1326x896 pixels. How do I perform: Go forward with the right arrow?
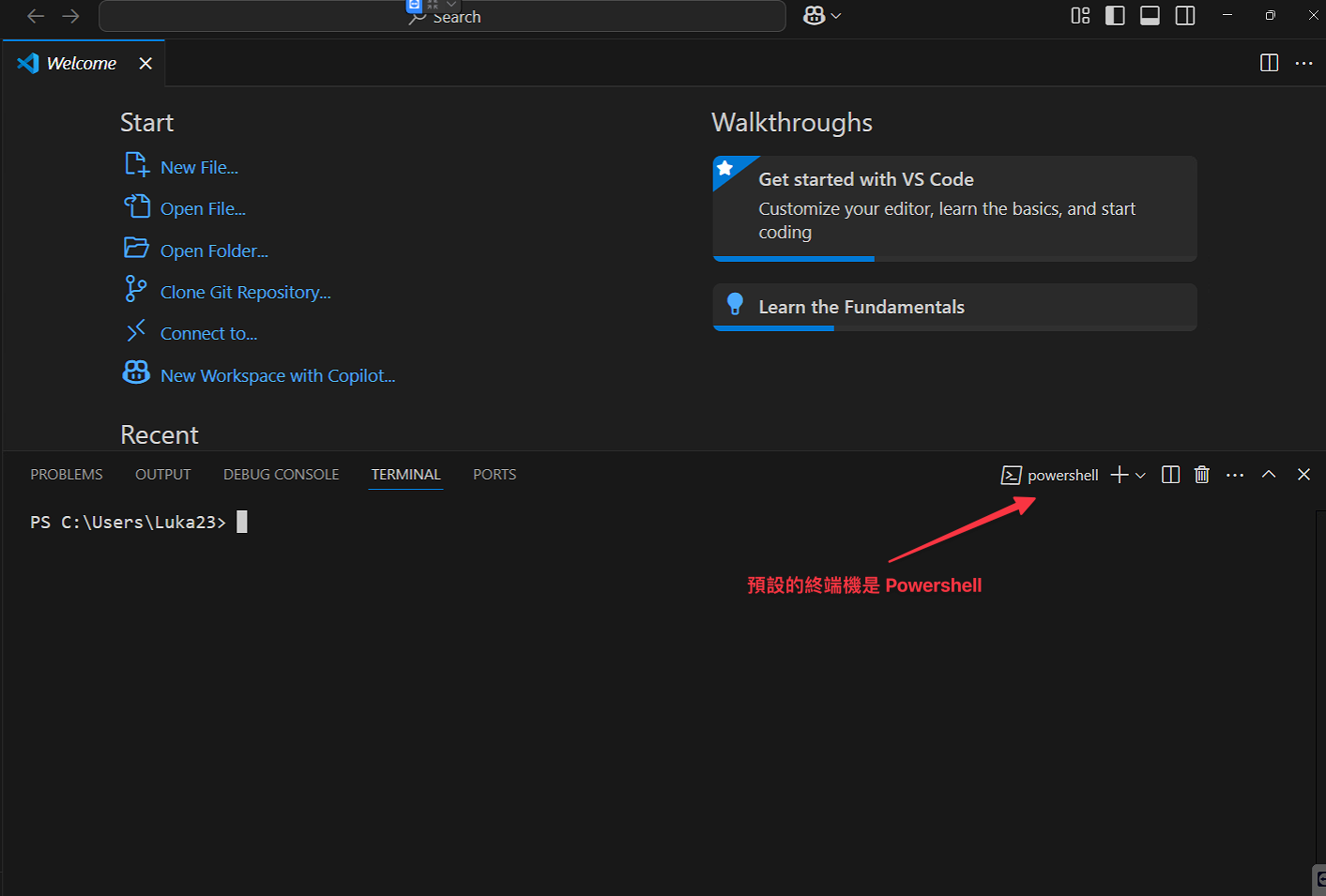pyautogui.click(x=70, y=16)
